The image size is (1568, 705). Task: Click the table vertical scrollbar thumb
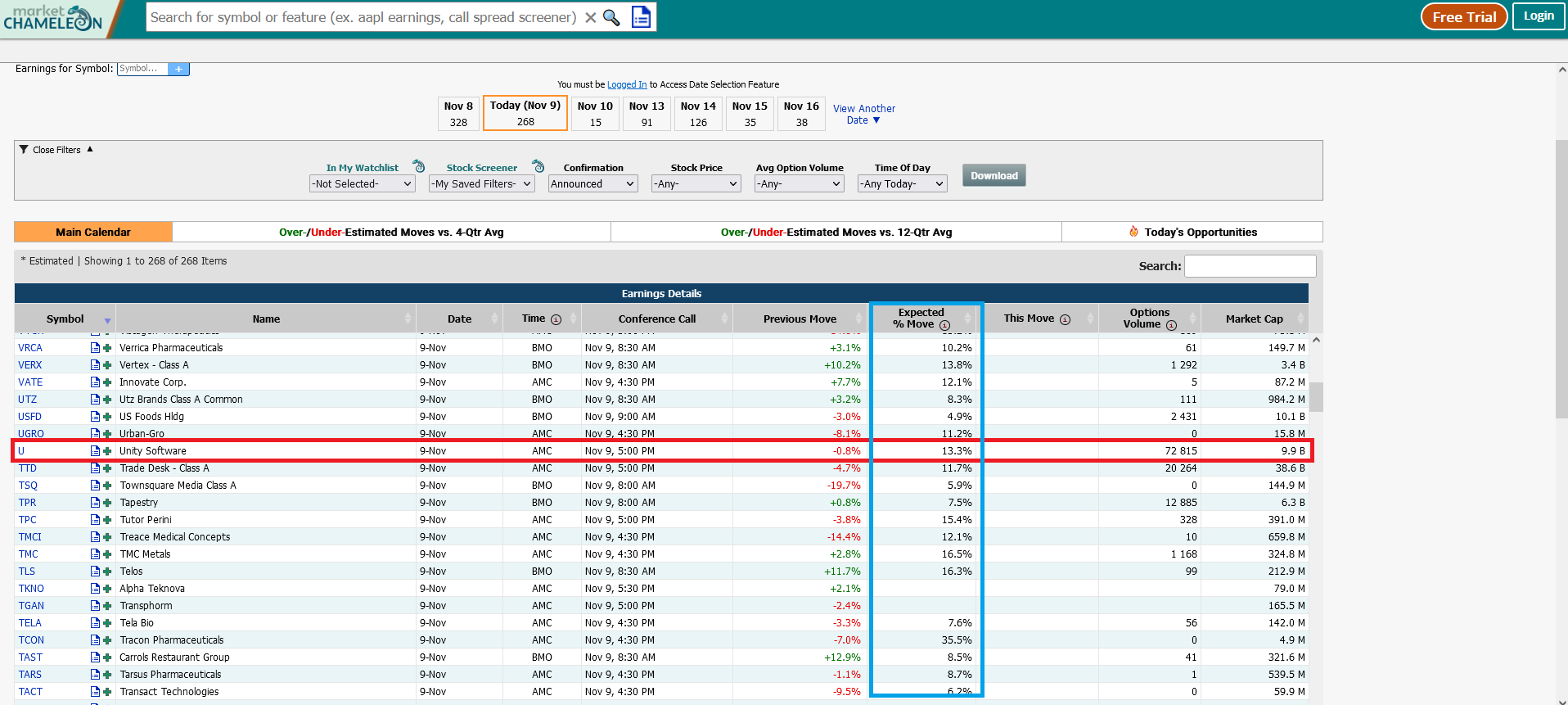1316,396
